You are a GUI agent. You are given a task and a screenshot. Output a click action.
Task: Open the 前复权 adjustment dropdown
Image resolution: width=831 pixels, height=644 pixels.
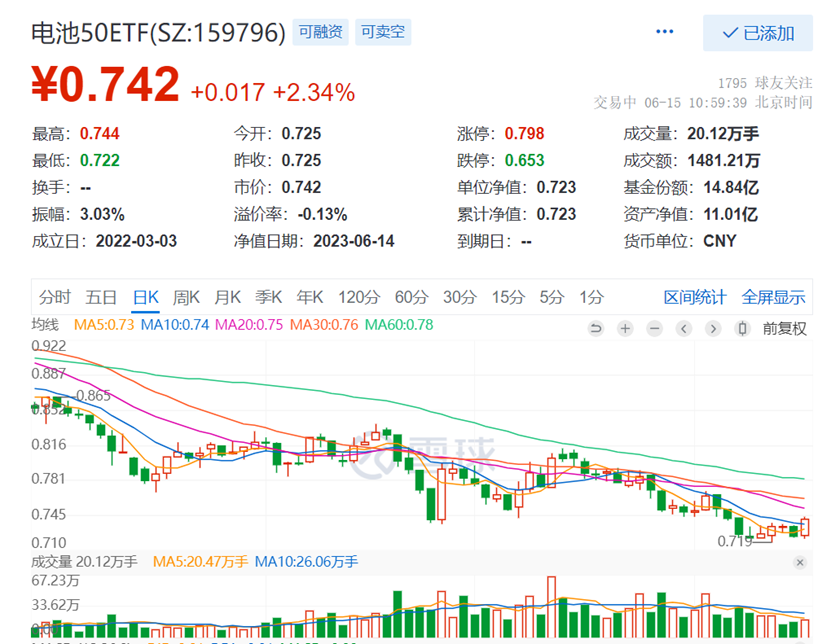point(784,329)
